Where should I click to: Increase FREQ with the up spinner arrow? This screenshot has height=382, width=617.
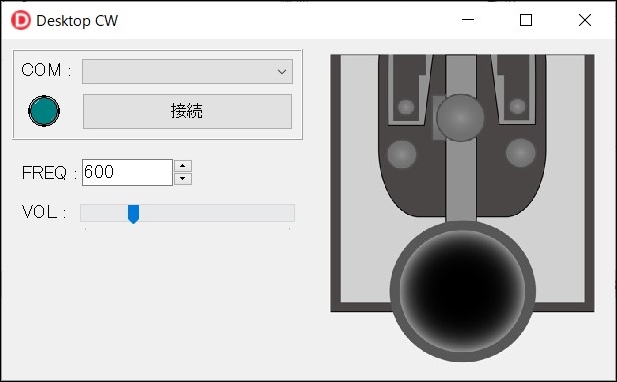click(x=183, y=166)
